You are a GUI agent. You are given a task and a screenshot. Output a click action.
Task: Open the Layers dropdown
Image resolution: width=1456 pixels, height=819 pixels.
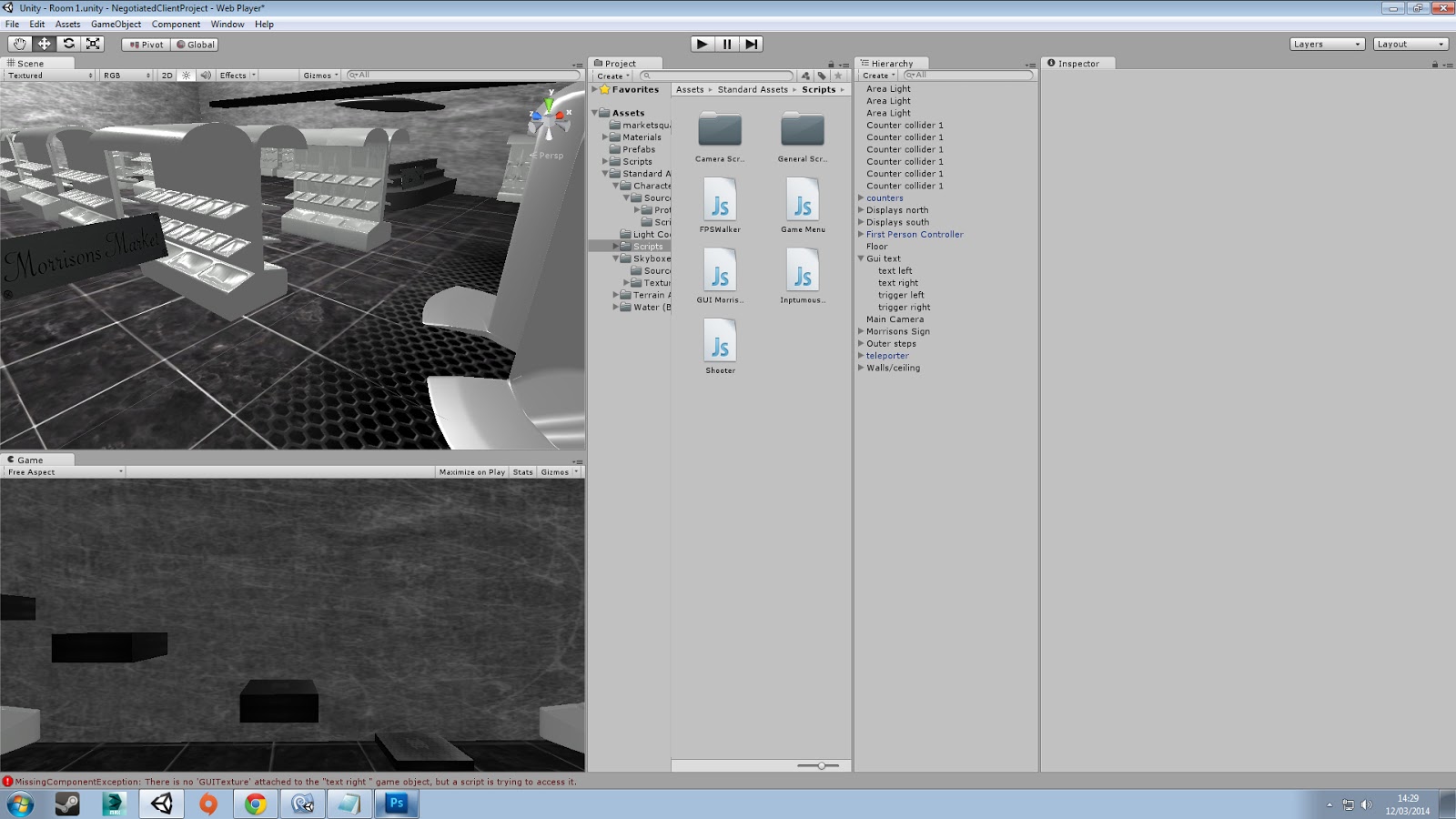tap(1327, 44)
